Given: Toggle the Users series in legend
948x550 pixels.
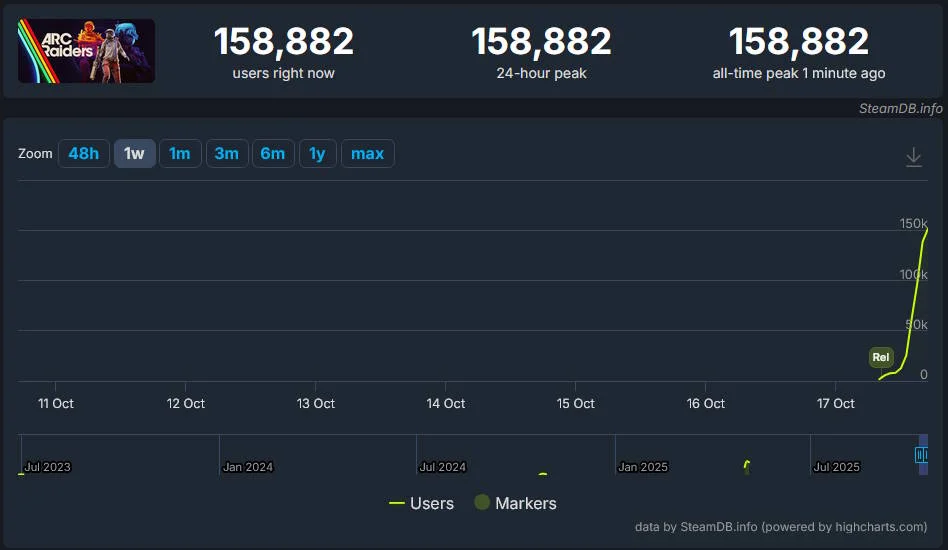Looking at the screenshot, I should pyautogui.click(x=421, y=503).
